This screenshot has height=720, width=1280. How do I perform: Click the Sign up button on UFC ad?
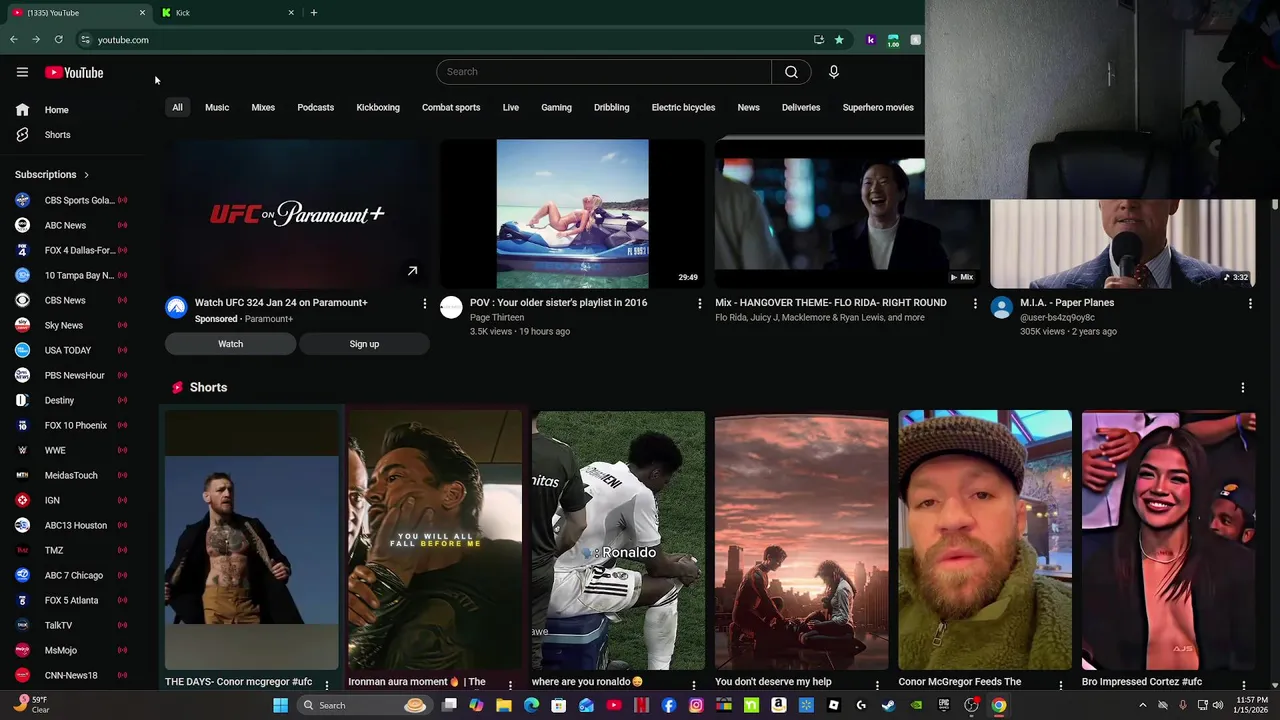tap(364, 344)
